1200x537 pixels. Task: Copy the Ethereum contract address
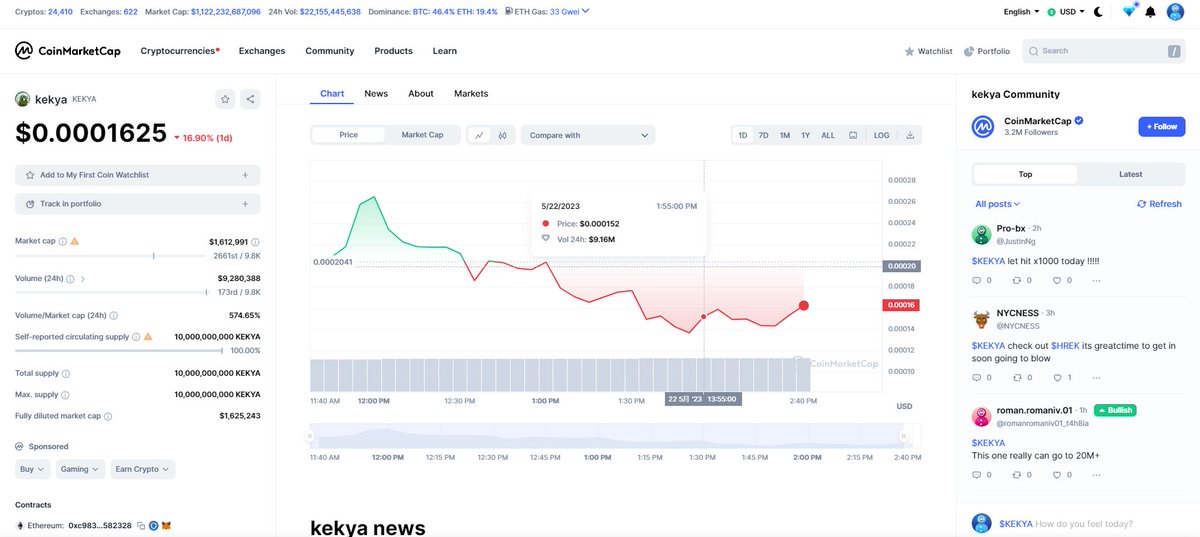[x=141, y=525]
